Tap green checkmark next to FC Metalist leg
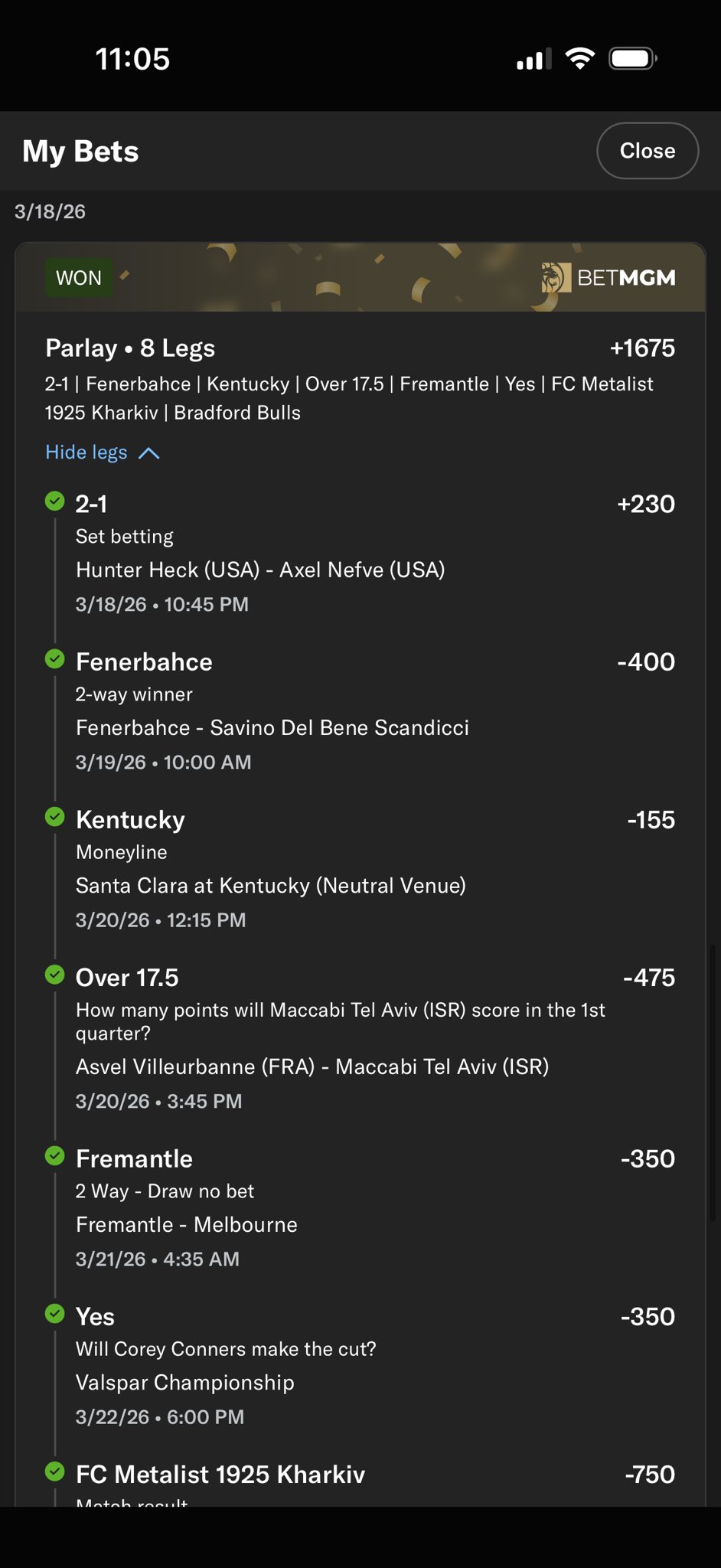This screenshot has height=1568, width=721. (55, 1472)
